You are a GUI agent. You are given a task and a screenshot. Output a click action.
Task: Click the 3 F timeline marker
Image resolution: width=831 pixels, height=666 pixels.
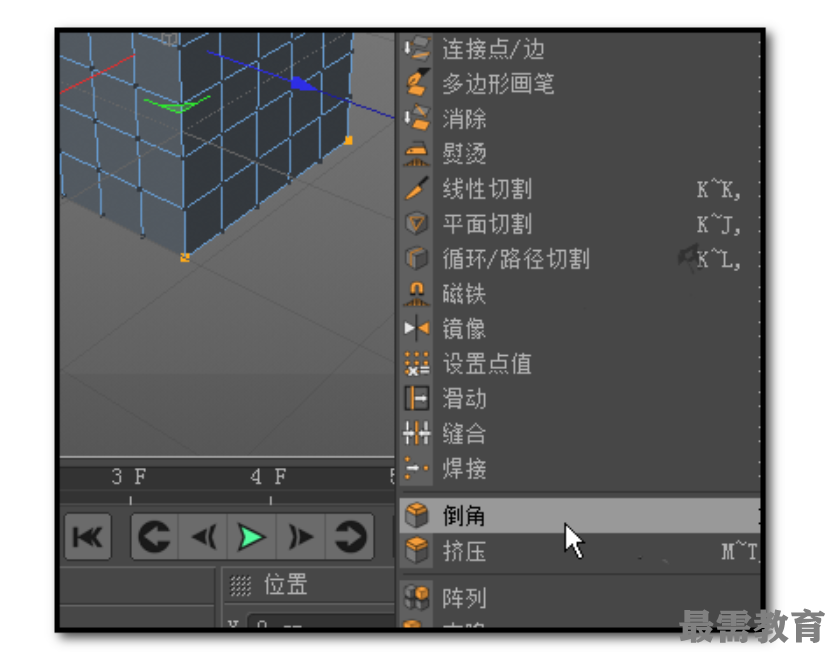129,477
